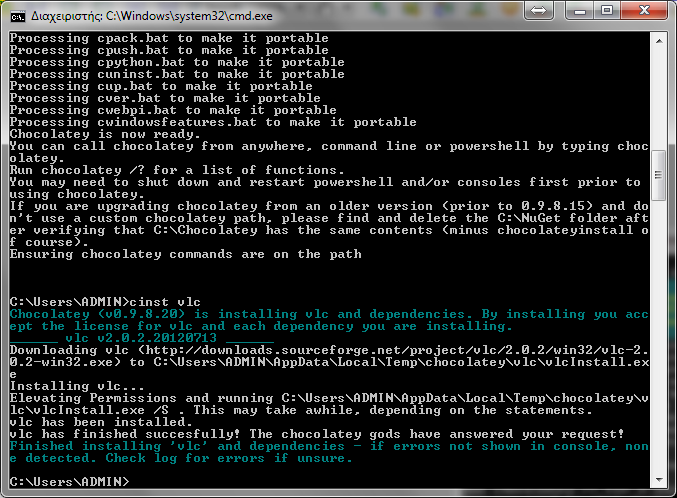Click 'Processing cpython.bat' line
The height and width of the screenshot is (498, 677).
pos(177,62)
